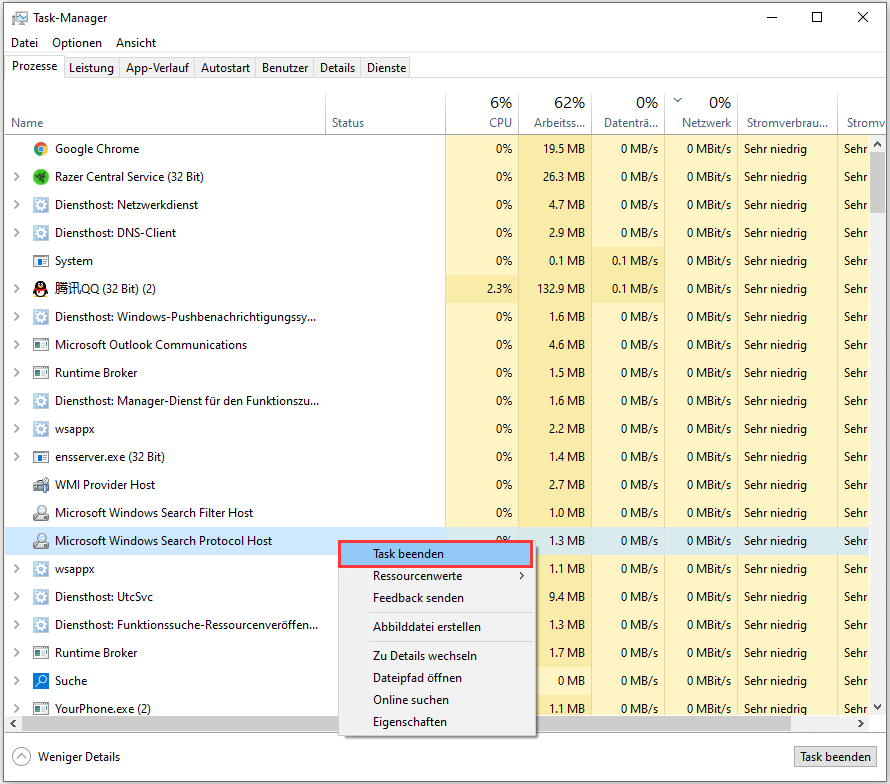Click the Diensthost: Windows-Pushbenachrichtigungssy gear icon
This screenshot has height=784, width=890.
tap(40, 317)
